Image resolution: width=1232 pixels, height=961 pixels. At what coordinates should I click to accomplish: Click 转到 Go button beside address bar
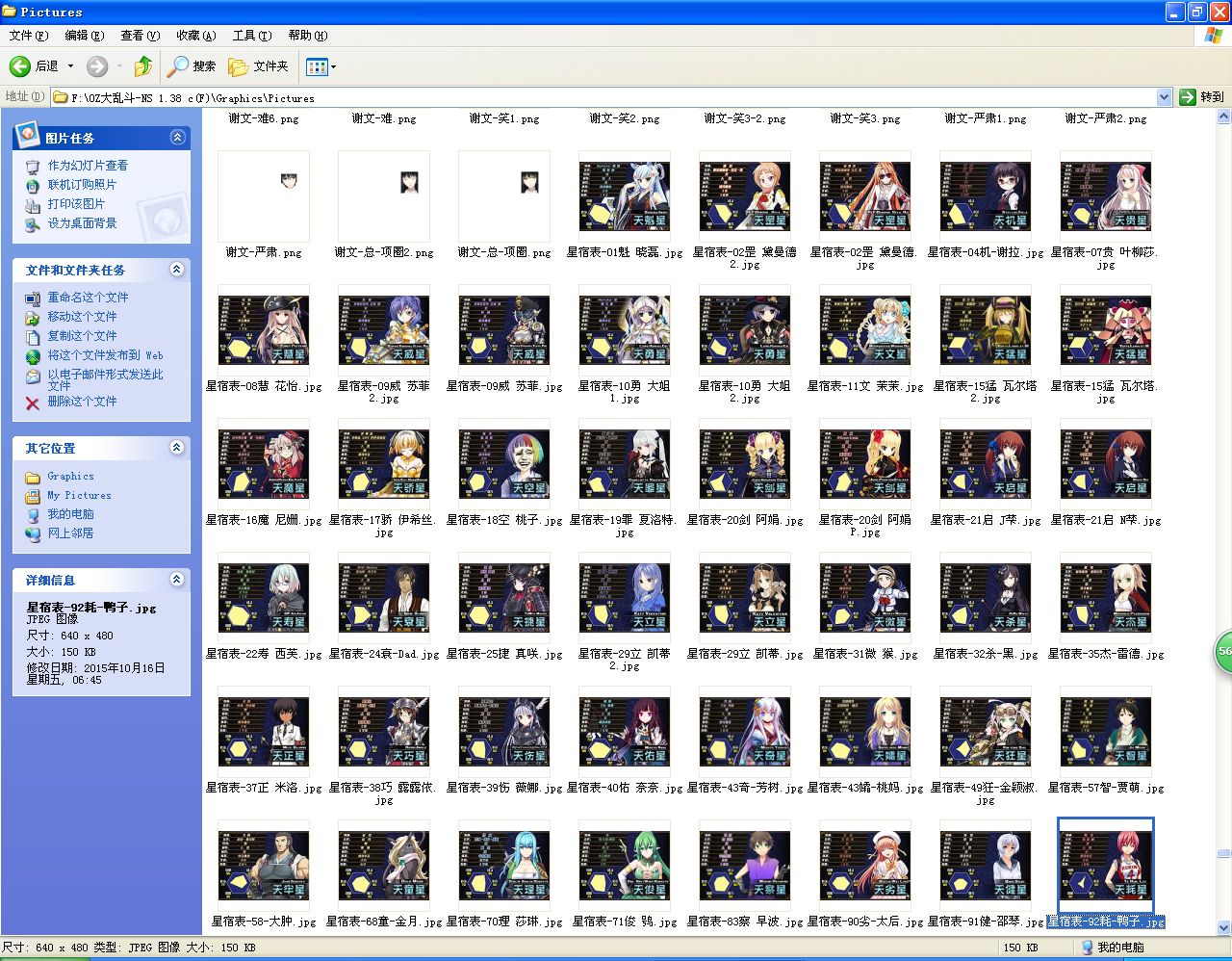[1202, 97]
